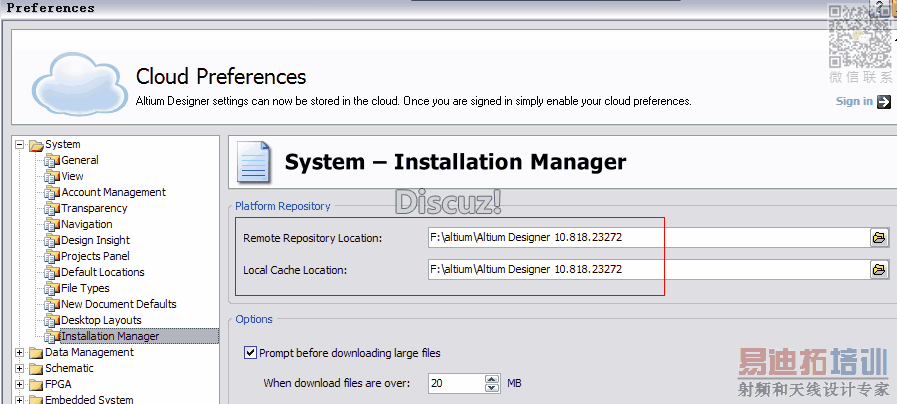This screenshot has width=897, height=404.
Task: Open New Document Defaults preferences page
Action: point(118,304)
